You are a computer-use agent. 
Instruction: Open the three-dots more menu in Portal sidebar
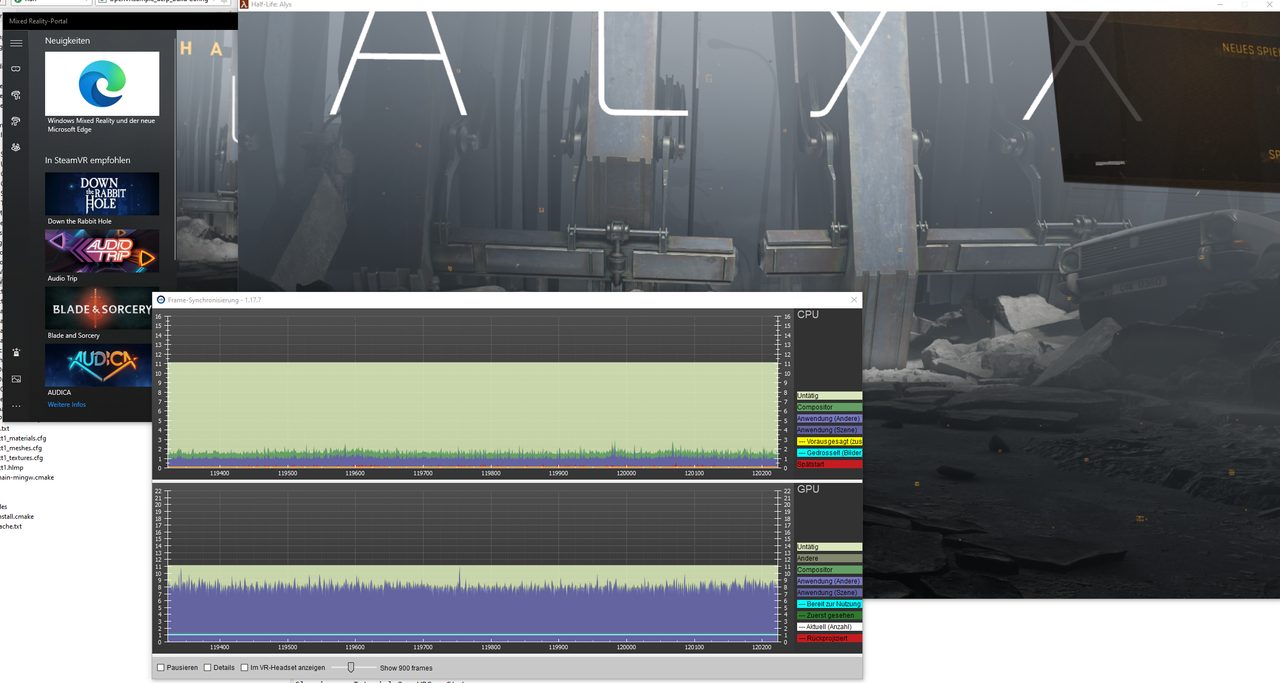coord(16,406)
